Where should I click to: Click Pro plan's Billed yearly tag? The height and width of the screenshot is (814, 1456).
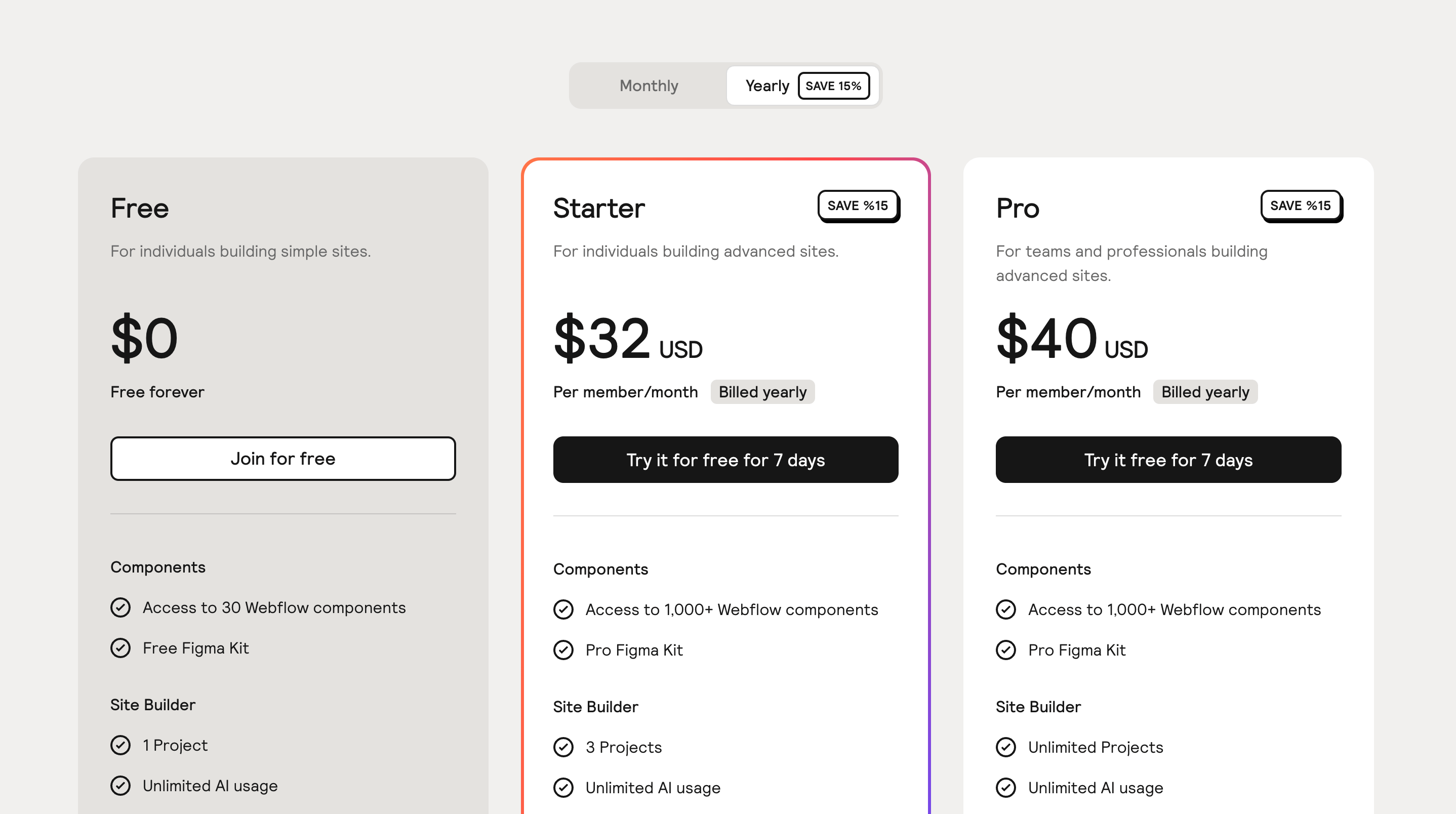[1204, 392]
